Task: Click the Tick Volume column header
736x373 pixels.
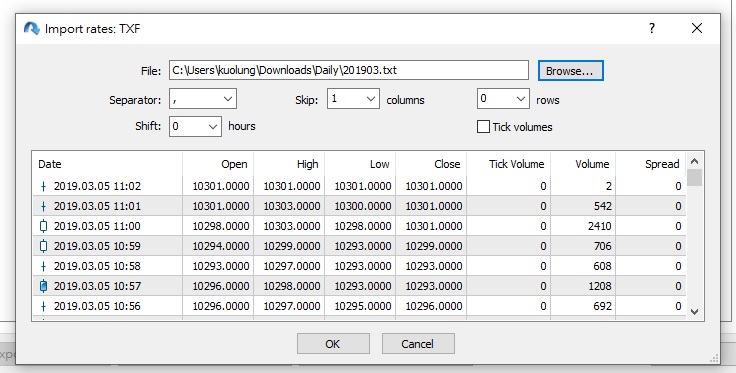Action: coord(508,164)
